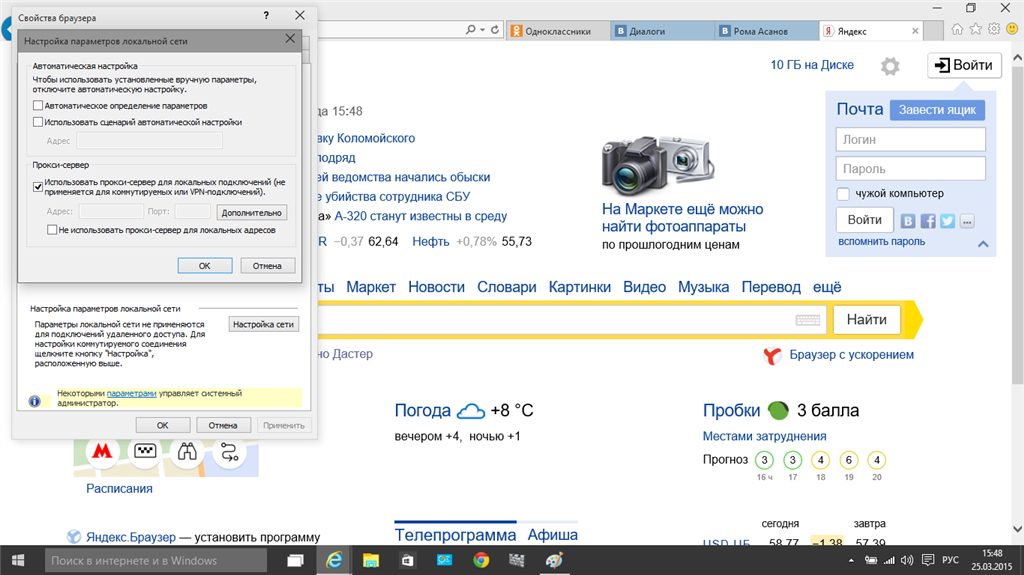Expand address bar search dropdown arrow

tap(483, 30)
